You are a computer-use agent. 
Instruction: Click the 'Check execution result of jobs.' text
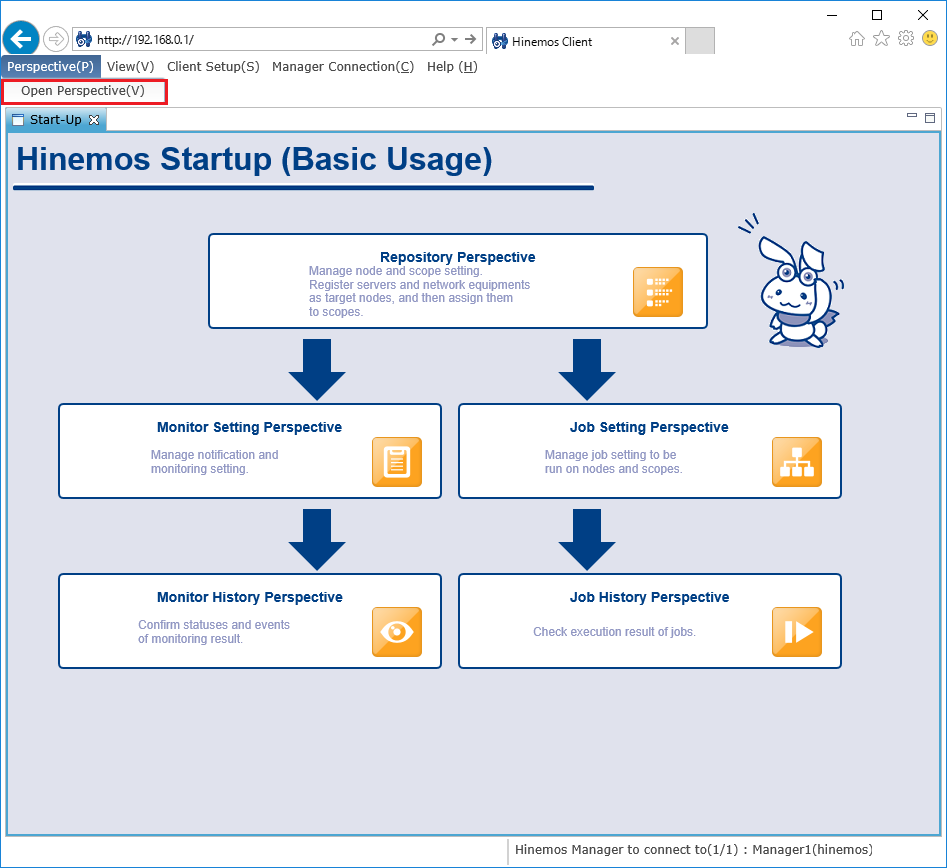[614, 632]
